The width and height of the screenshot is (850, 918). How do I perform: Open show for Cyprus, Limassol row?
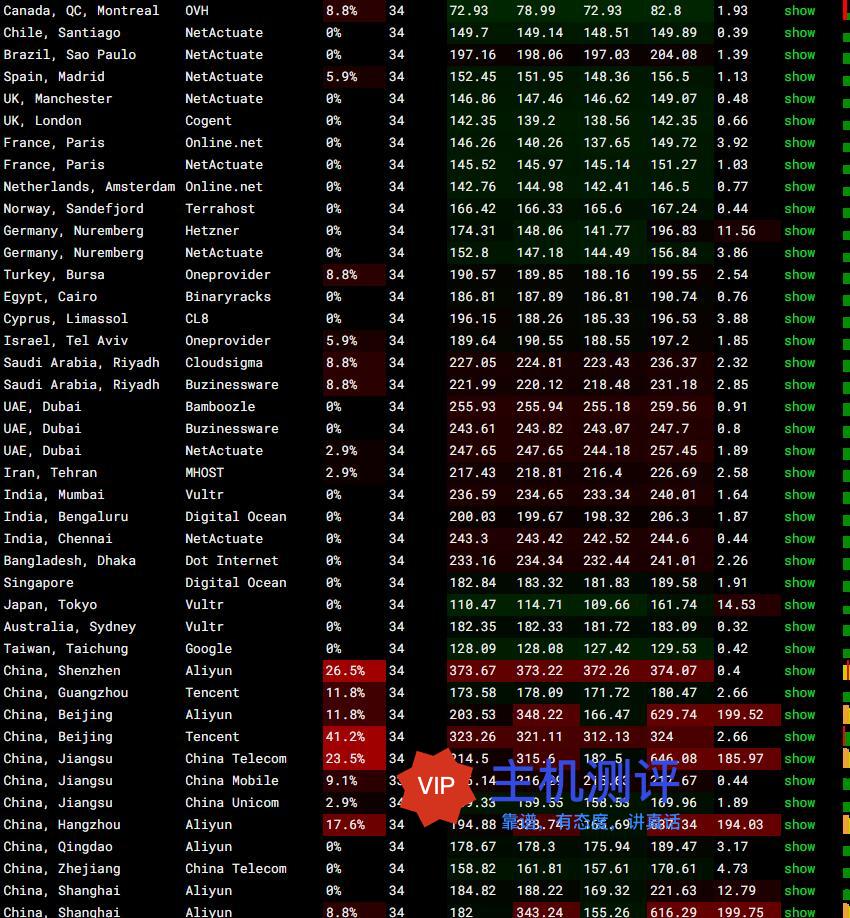tap(800, 318)
